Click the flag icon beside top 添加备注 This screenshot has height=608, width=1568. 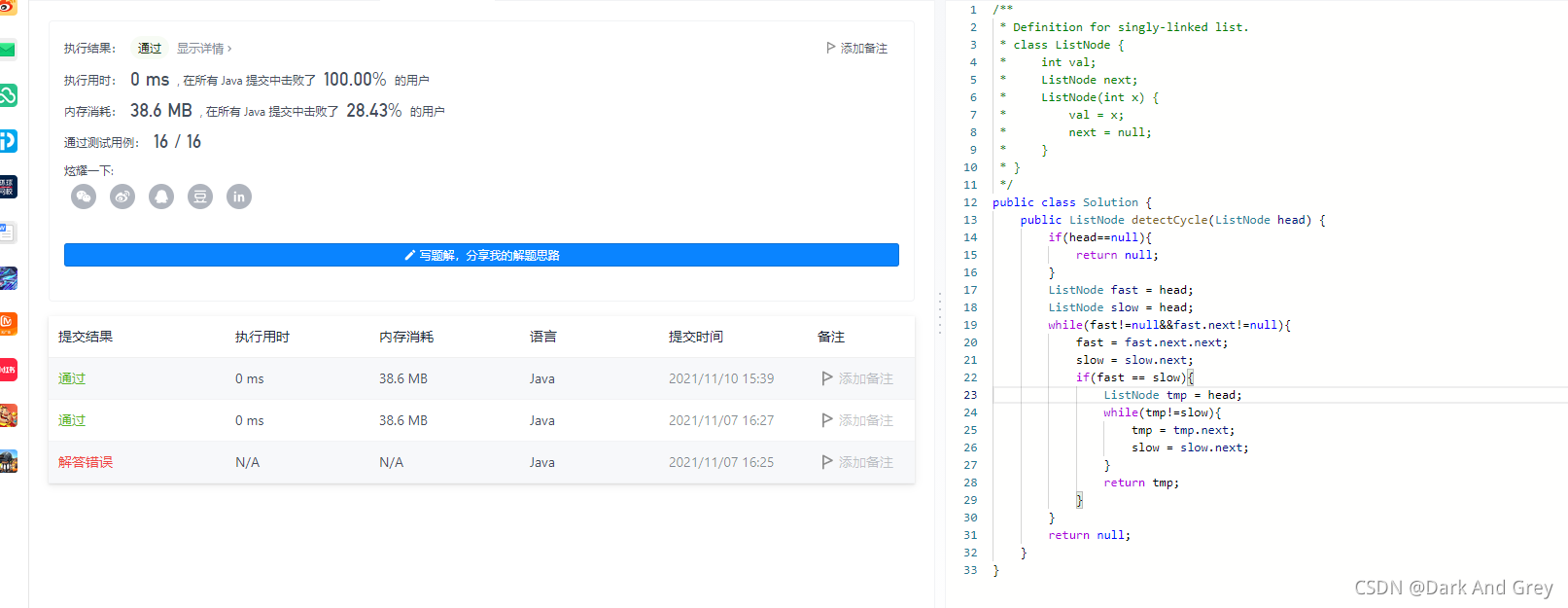[831, 48]
